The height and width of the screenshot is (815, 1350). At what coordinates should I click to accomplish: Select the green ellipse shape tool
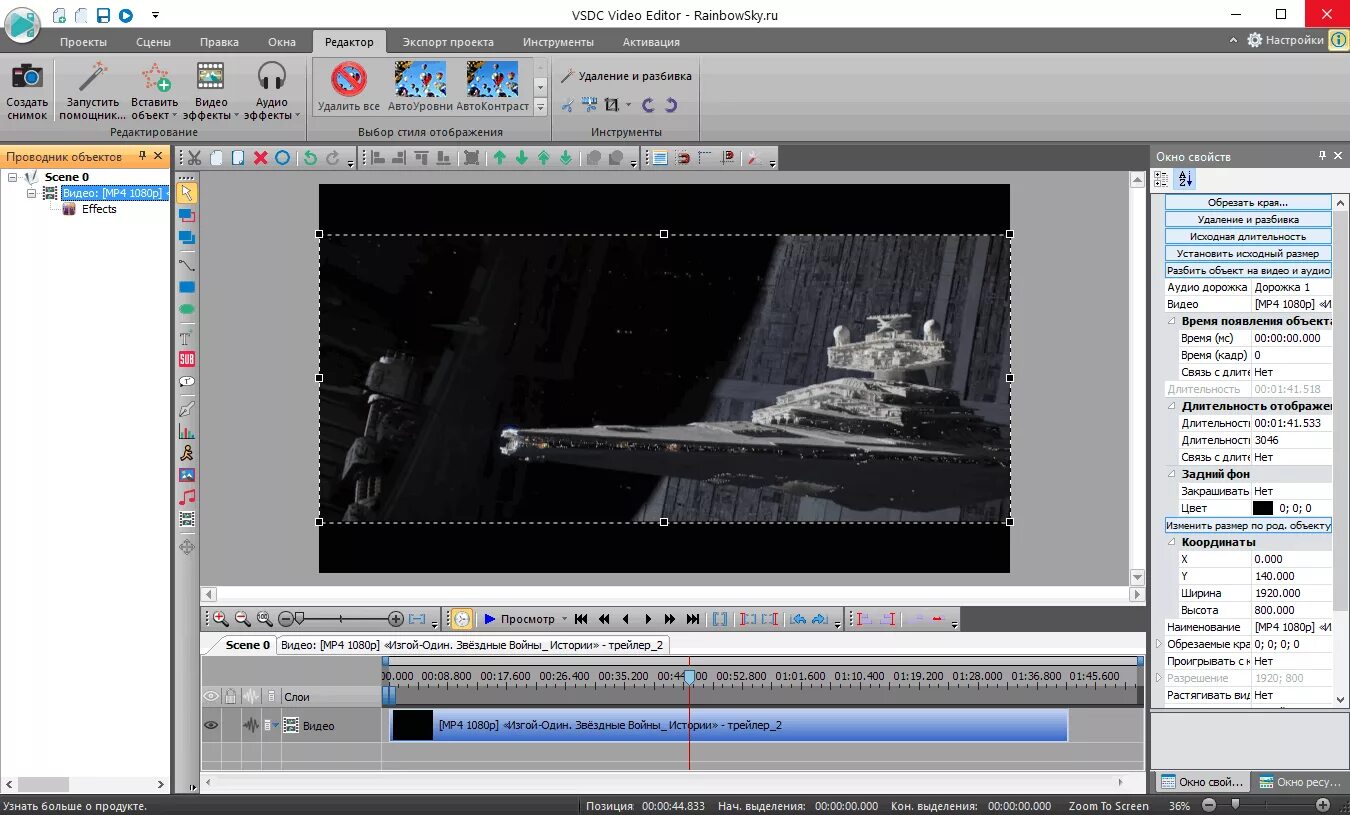tap(187, 311)
